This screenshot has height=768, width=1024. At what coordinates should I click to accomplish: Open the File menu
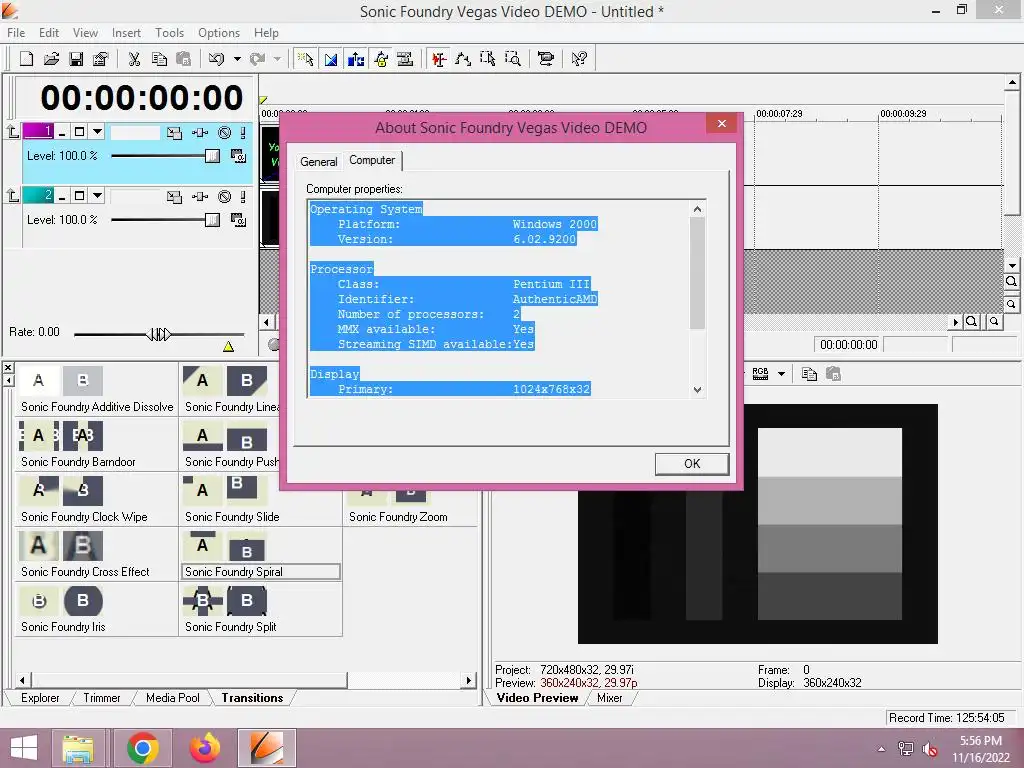16,33
